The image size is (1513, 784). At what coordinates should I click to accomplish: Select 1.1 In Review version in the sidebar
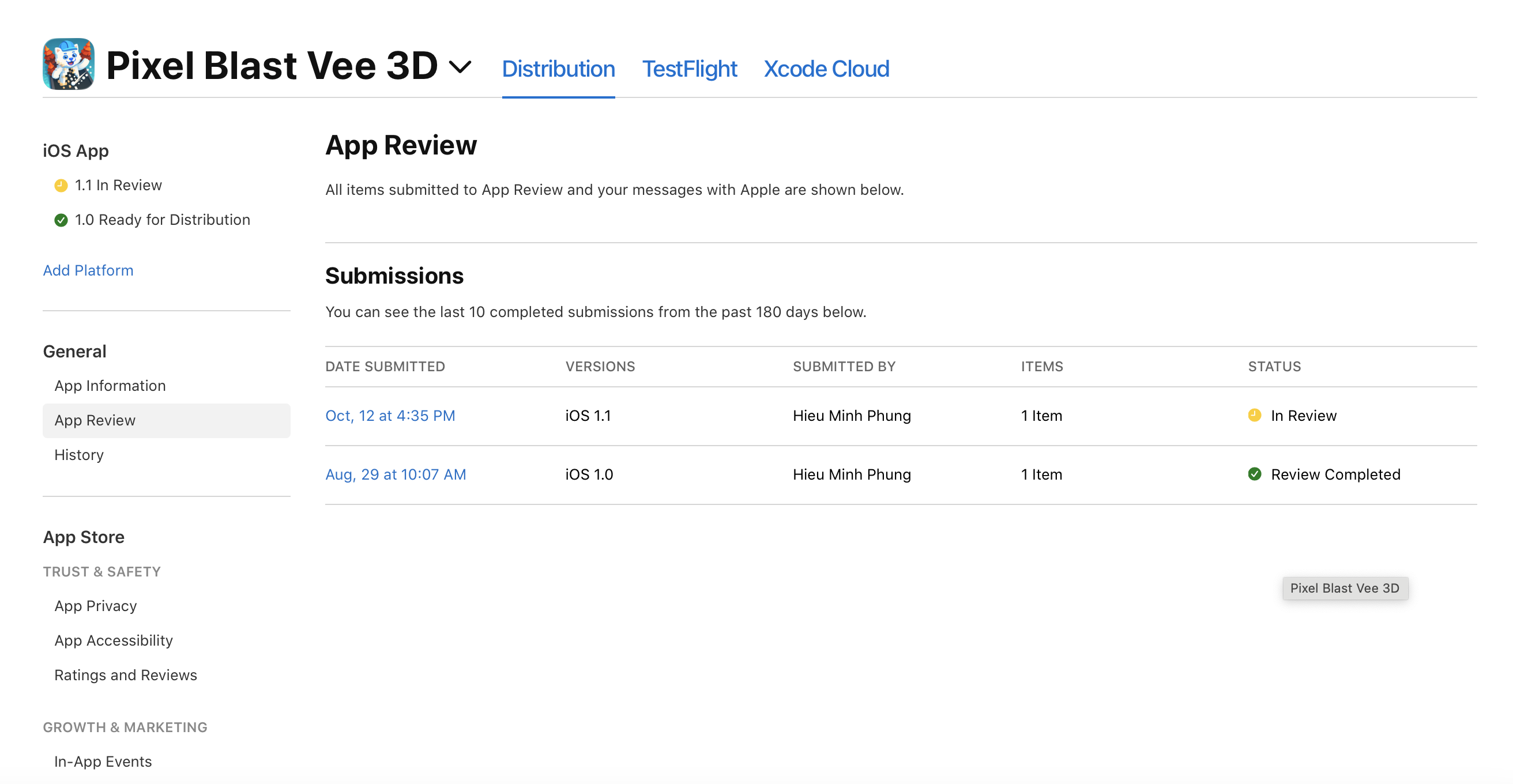pos(118,186)
